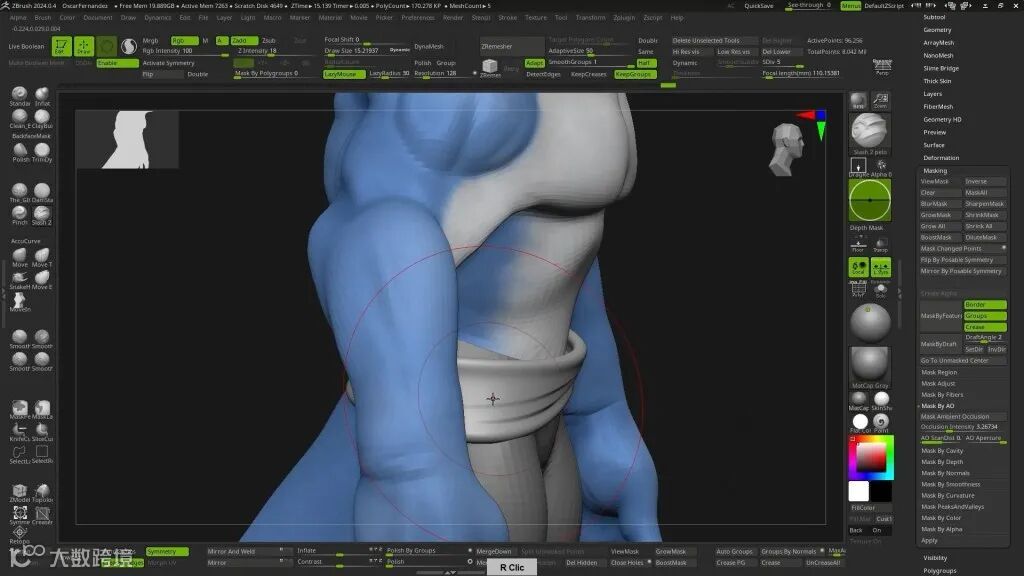Click the ZRemesher cube icon
Screen dimensions: 1024x576
click(490, 67)
